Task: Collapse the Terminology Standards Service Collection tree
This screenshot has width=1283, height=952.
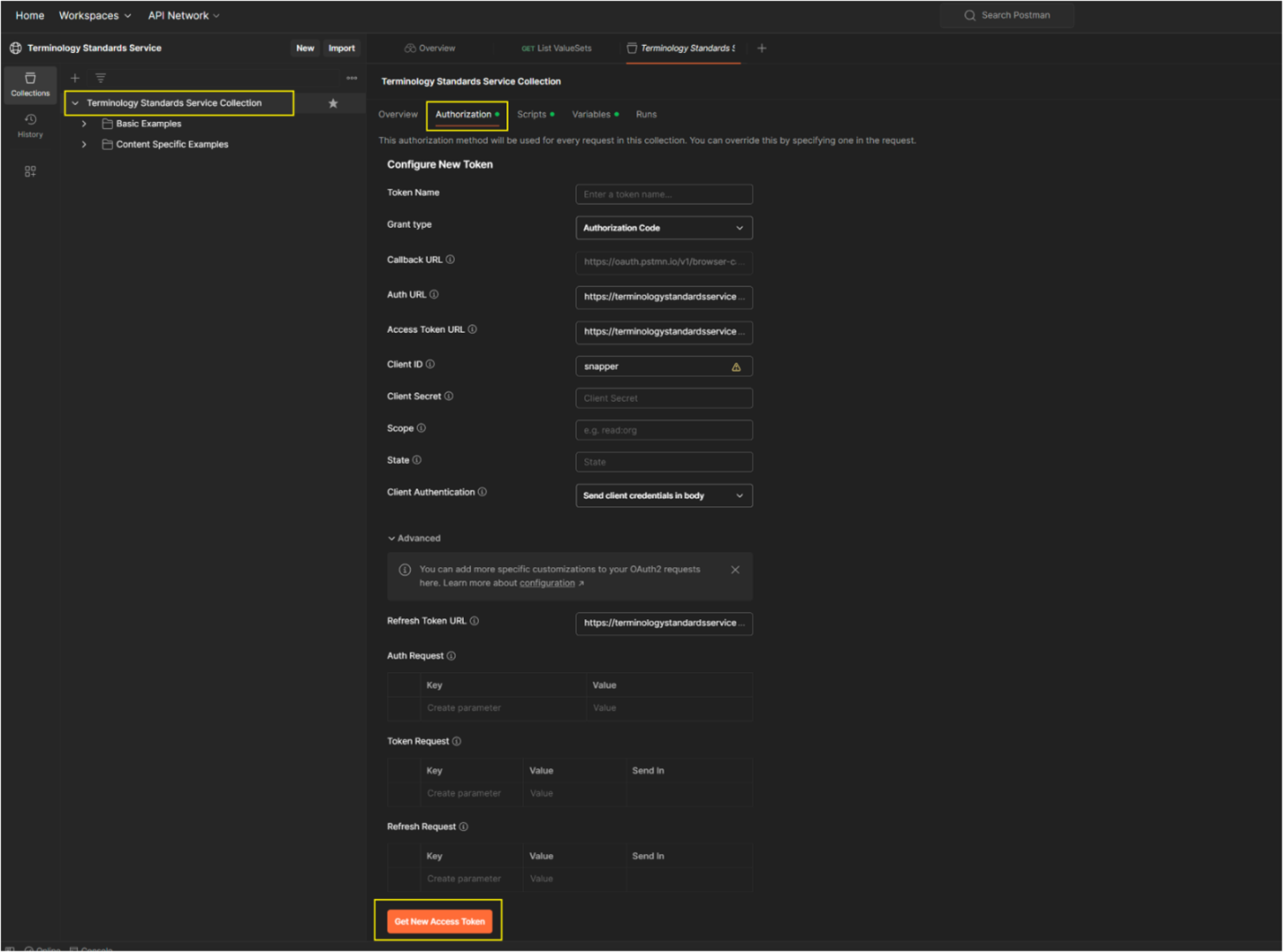Action: (x=75, y=103)
